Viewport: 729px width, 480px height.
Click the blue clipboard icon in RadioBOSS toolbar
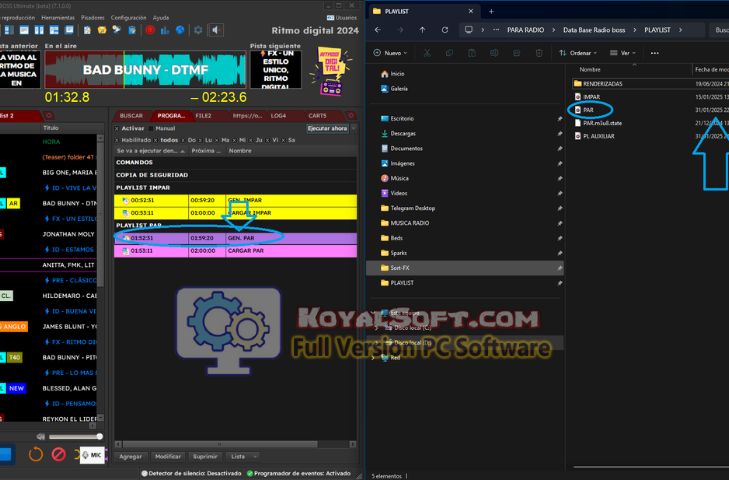point(132,30)
